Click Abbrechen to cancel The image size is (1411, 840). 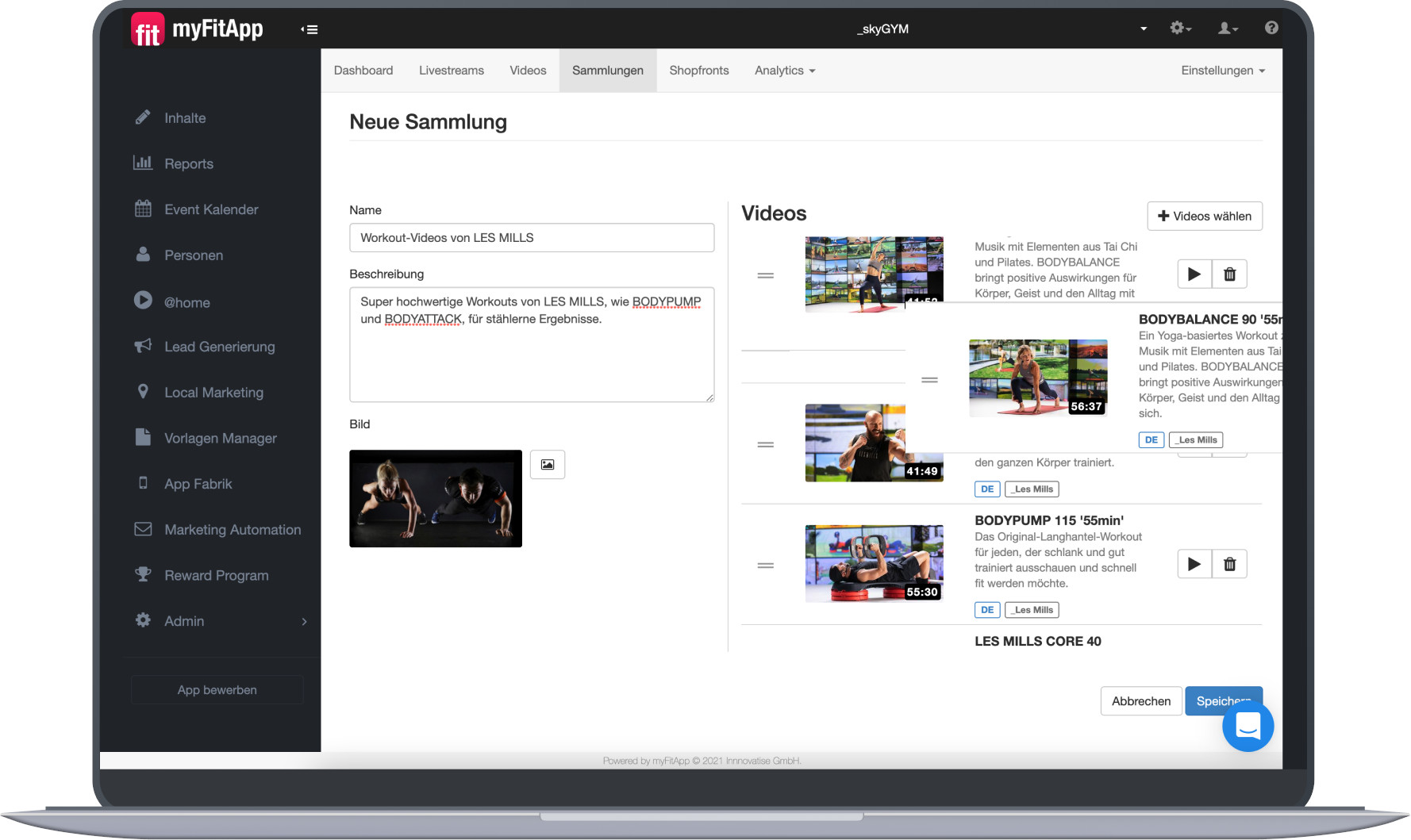[1141, 701]
